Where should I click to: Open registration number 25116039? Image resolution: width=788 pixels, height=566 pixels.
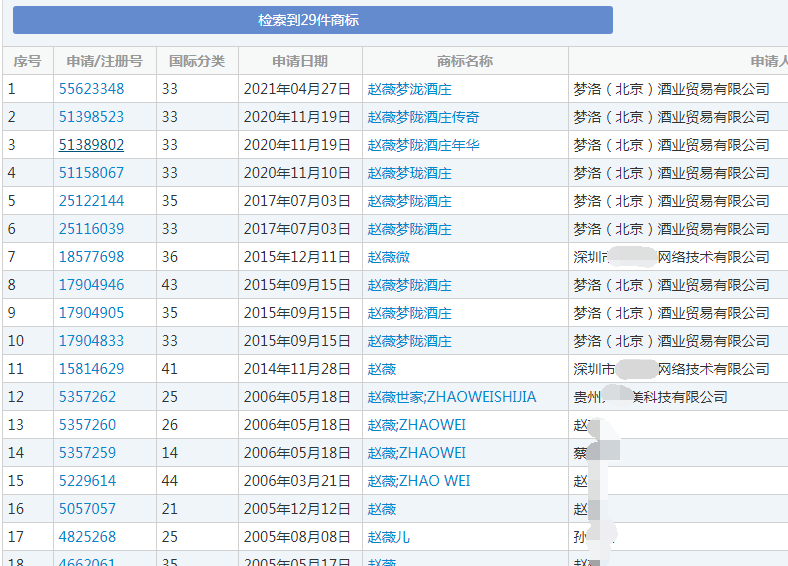(x=91, y=229)
